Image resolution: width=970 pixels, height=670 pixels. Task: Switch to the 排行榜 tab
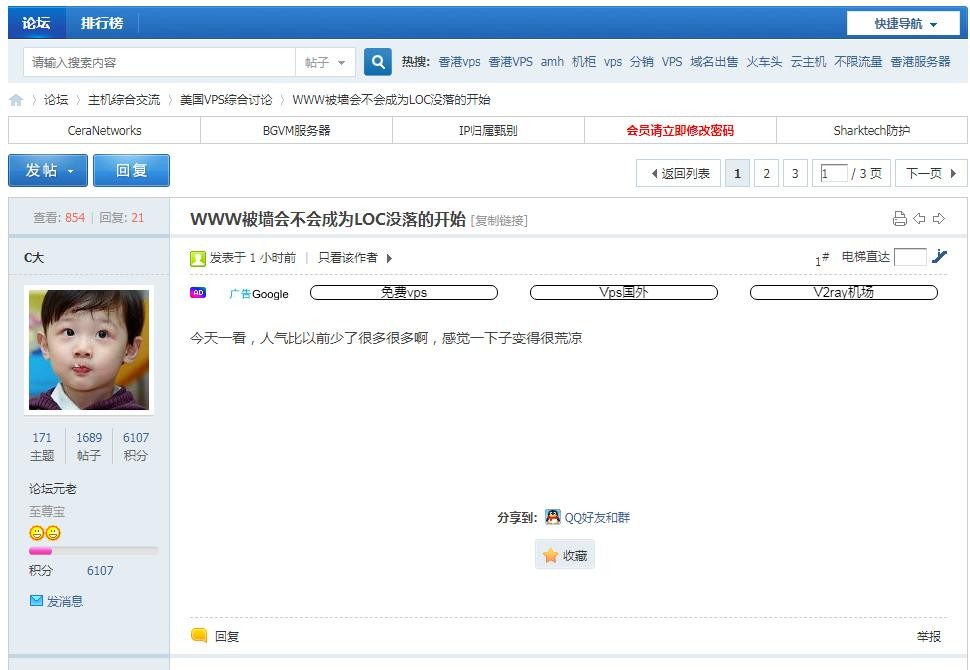click(102, 23)
